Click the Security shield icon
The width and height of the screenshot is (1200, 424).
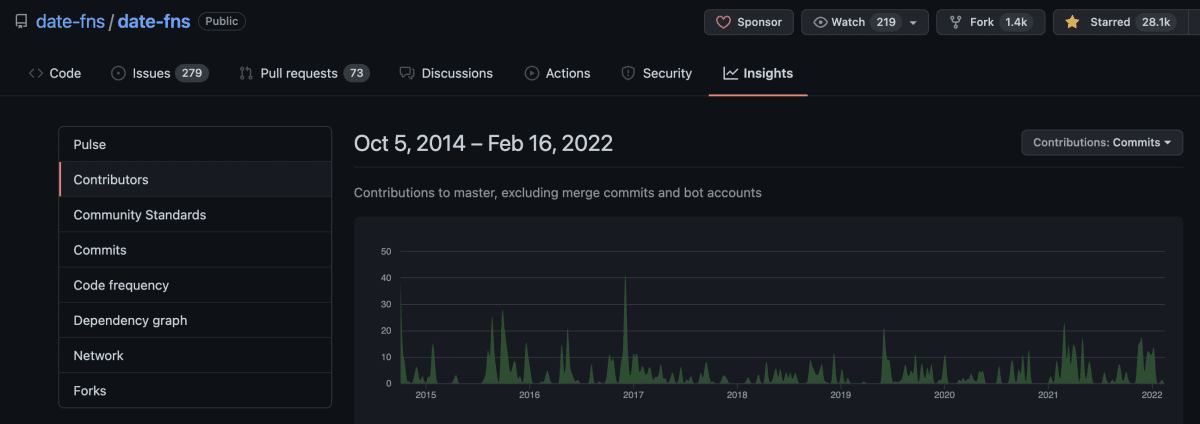pos(628,73)
